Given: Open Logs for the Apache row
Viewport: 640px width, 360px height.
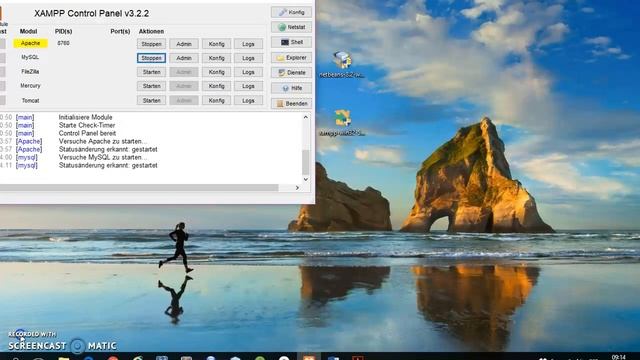Looking at the screenshot, I should (x=248, y=44).
